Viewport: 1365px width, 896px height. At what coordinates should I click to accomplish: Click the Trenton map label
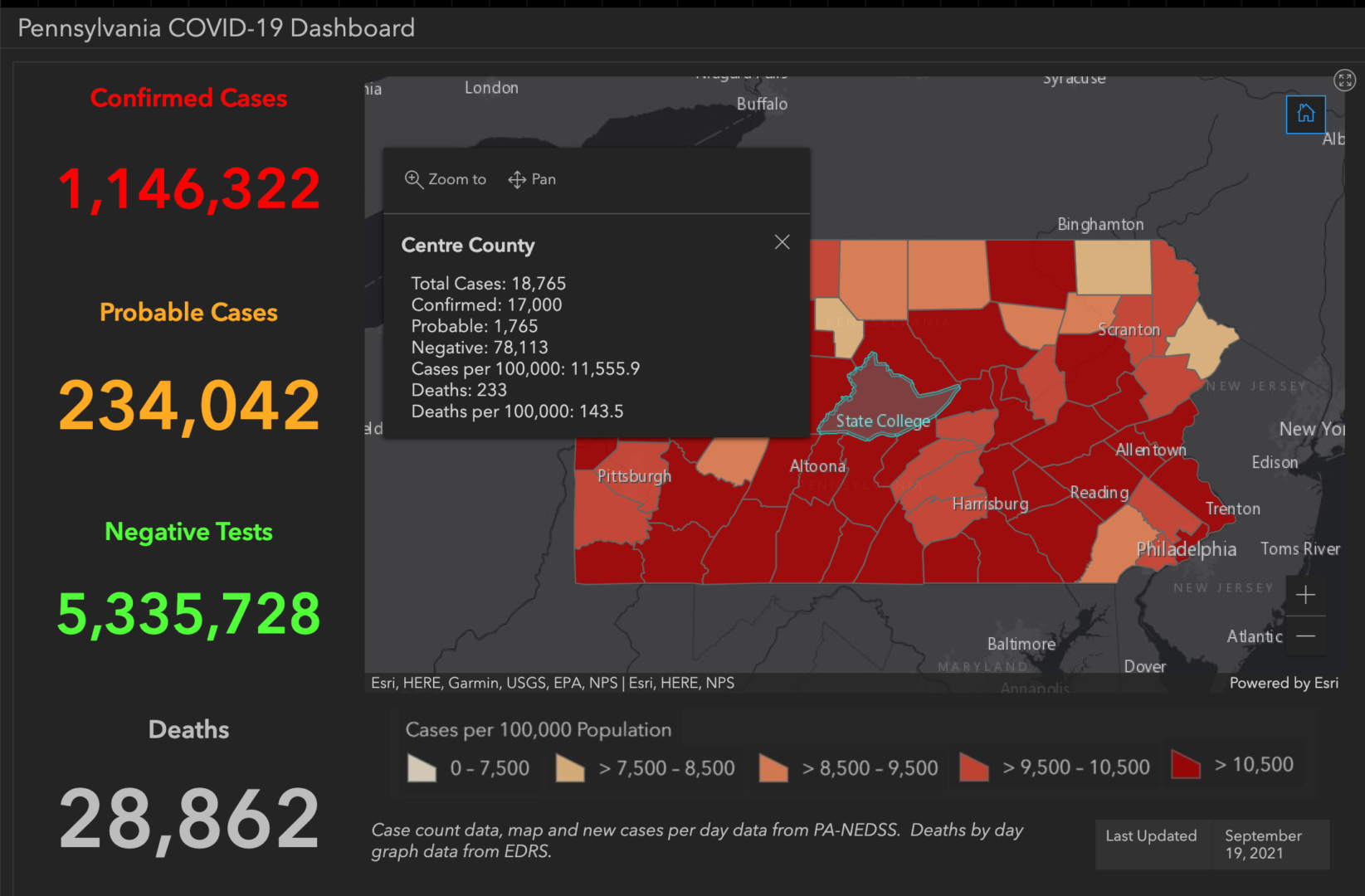coord(1232,509)
